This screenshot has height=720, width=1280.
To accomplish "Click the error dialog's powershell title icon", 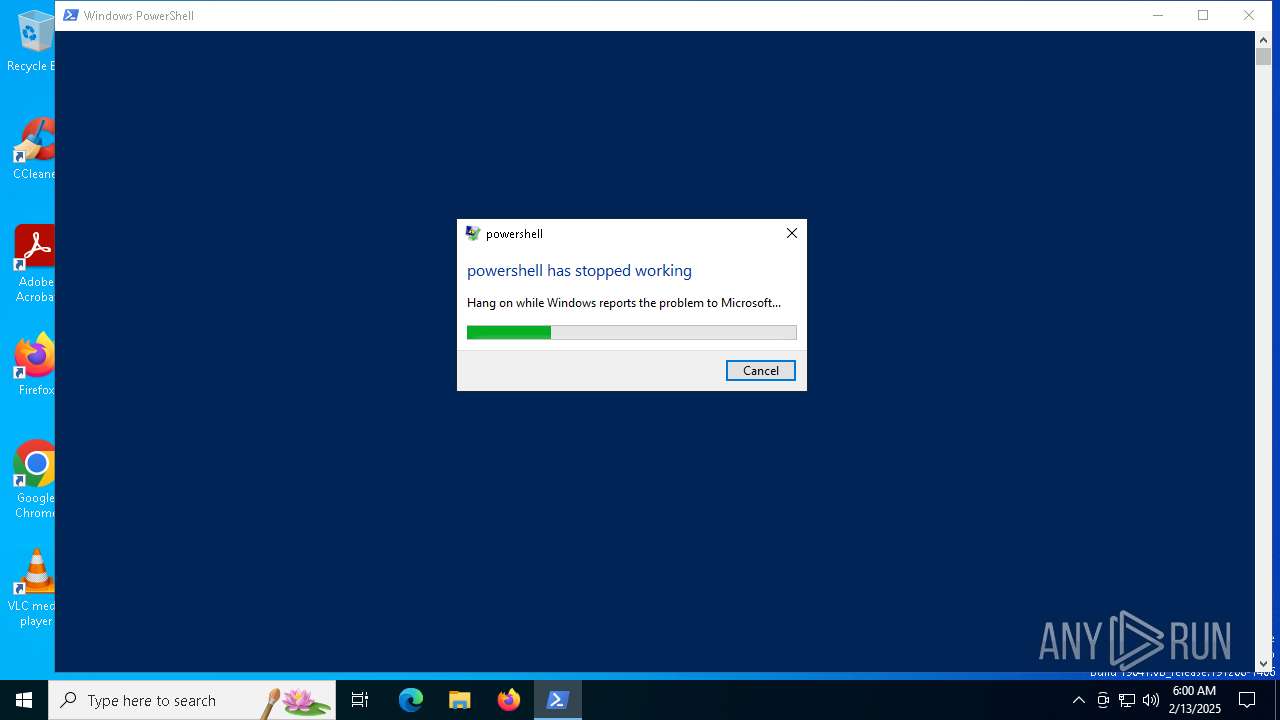I will [x=473, y=233].
